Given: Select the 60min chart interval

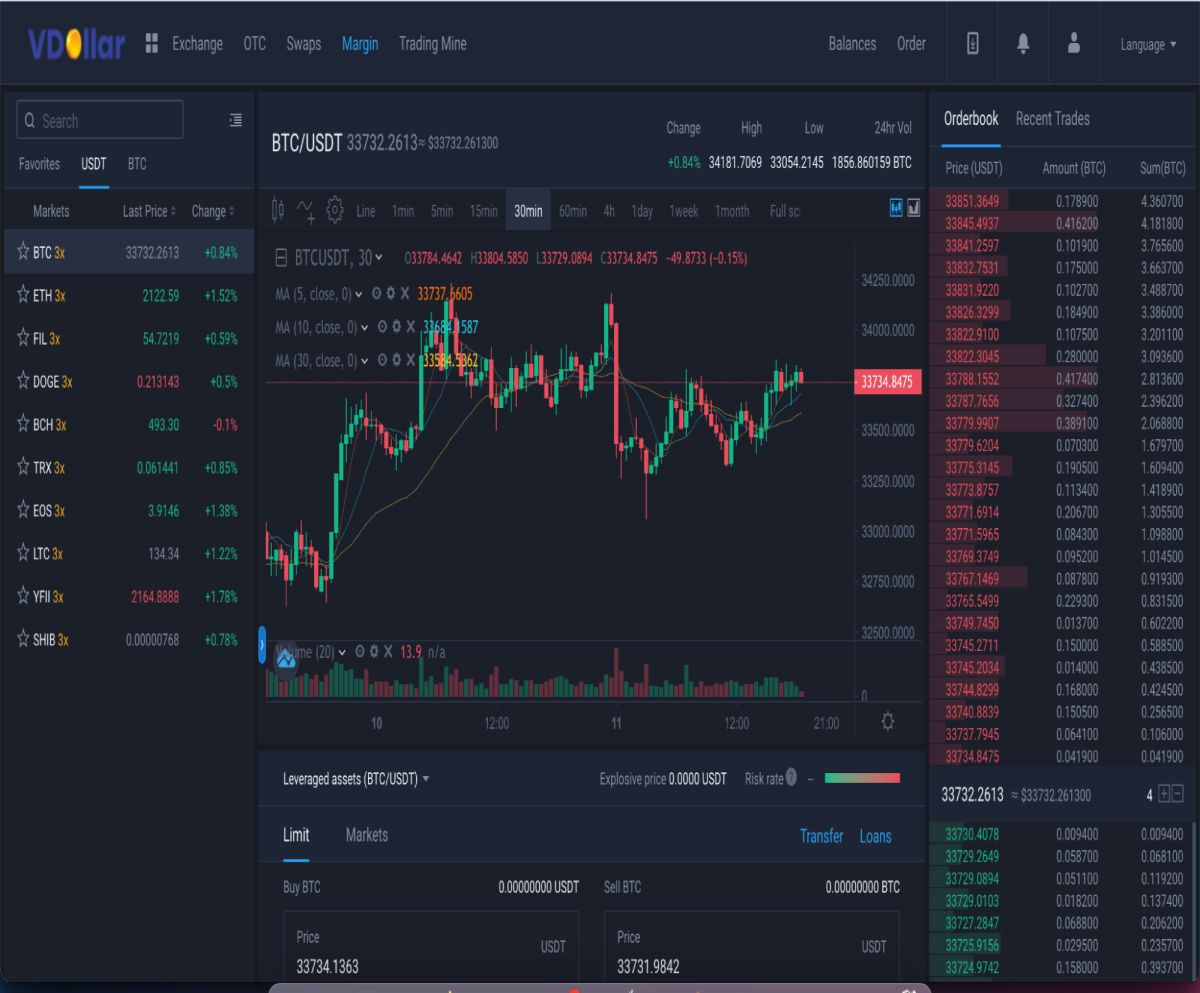Looking at the screenshot, I should click(573, 211).
